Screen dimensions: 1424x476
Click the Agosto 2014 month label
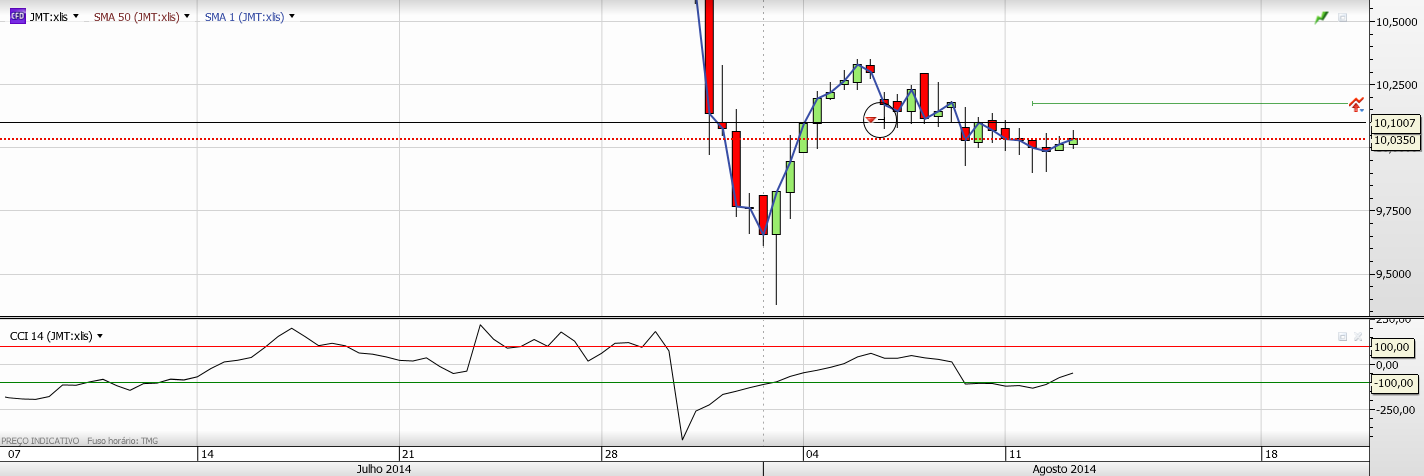(1063, 468)
